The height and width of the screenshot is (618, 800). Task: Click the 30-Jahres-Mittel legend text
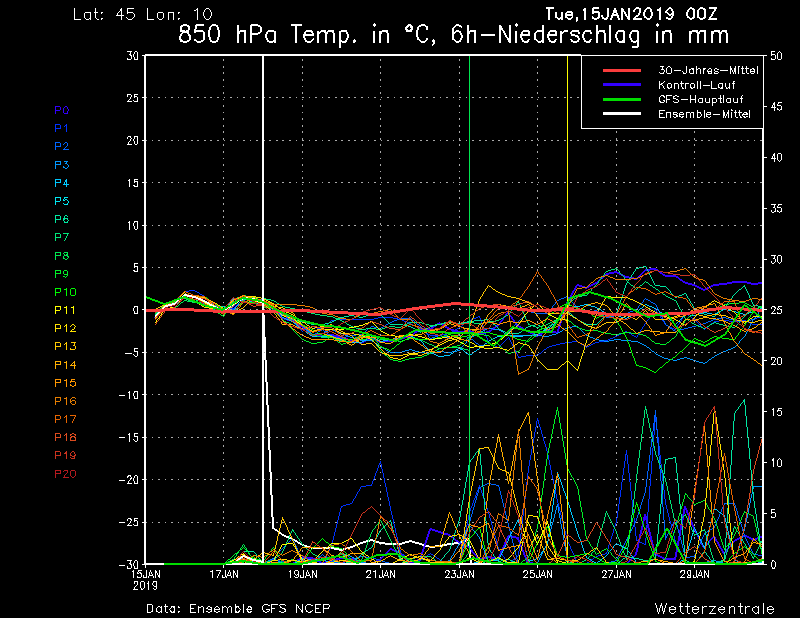click(x=708, y=70)
